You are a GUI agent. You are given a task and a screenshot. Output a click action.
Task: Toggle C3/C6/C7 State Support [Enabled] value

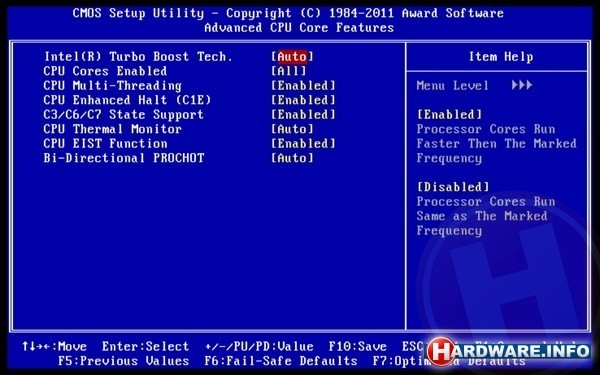[x=303, y=115]
